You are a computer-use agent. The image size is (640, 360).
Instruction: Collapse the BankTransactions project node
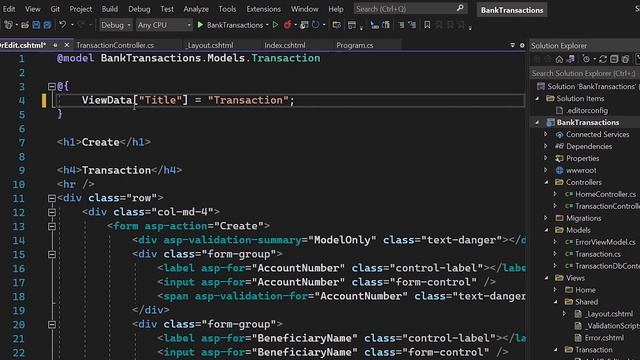tap(537, 122)
